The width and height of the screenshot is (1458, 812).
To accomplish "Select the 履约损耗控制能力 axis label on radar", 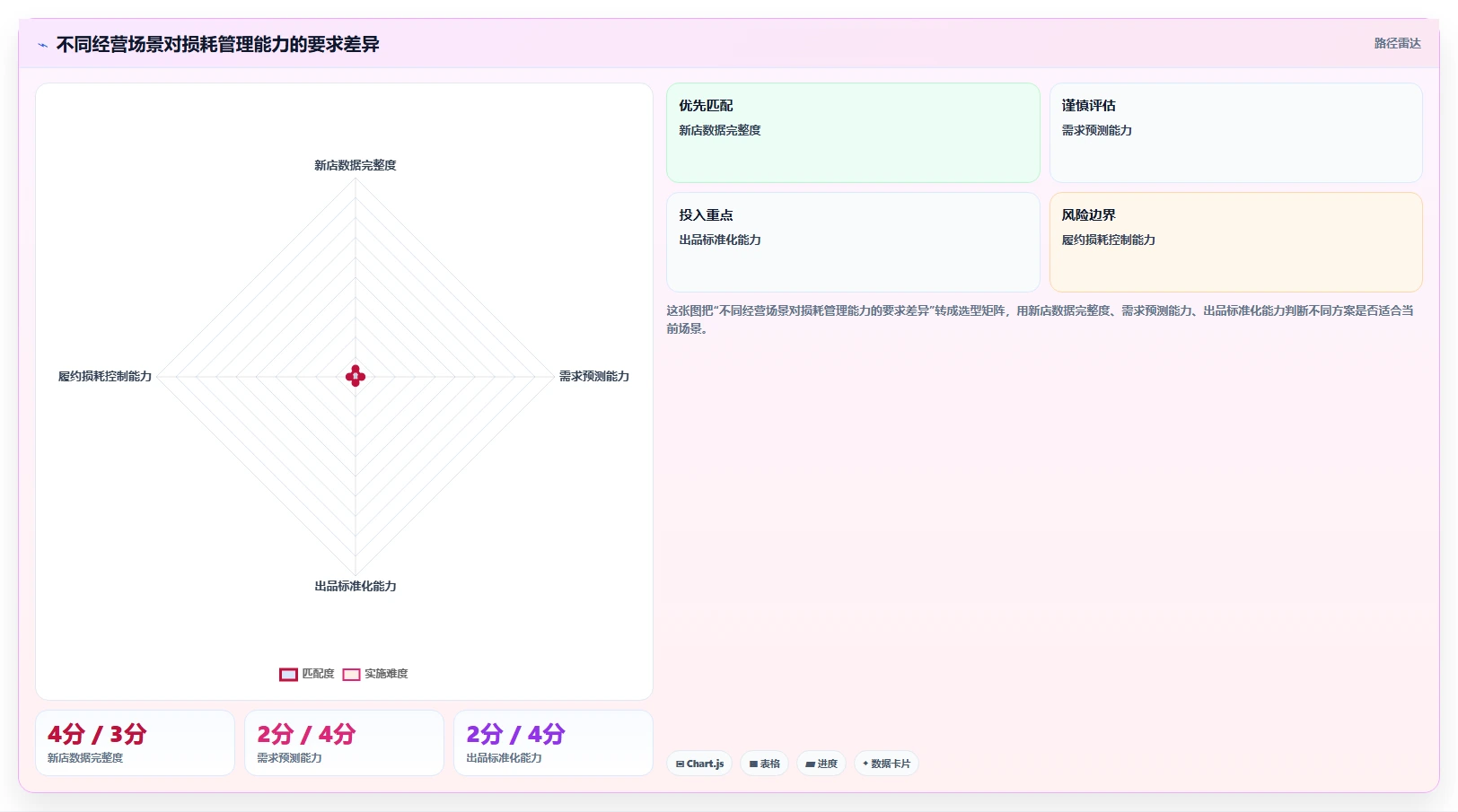I will click(105, 376).
